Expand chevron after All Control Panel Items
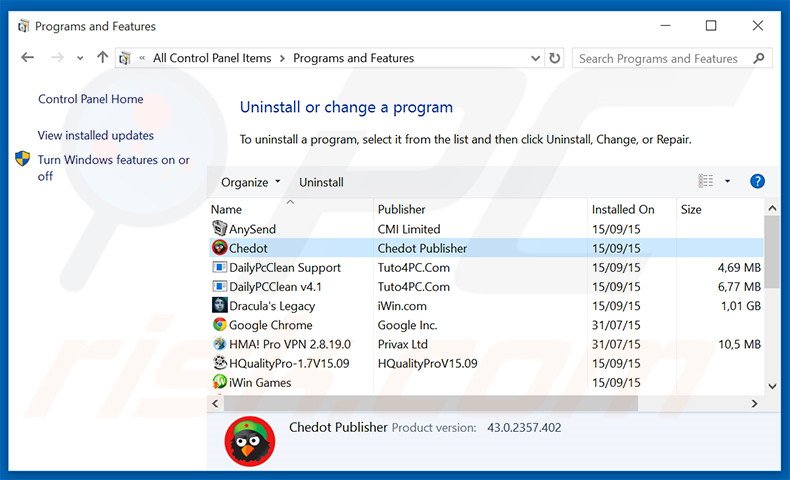The height and width of the screenshot is (480, 790). (x=282, y=58)
